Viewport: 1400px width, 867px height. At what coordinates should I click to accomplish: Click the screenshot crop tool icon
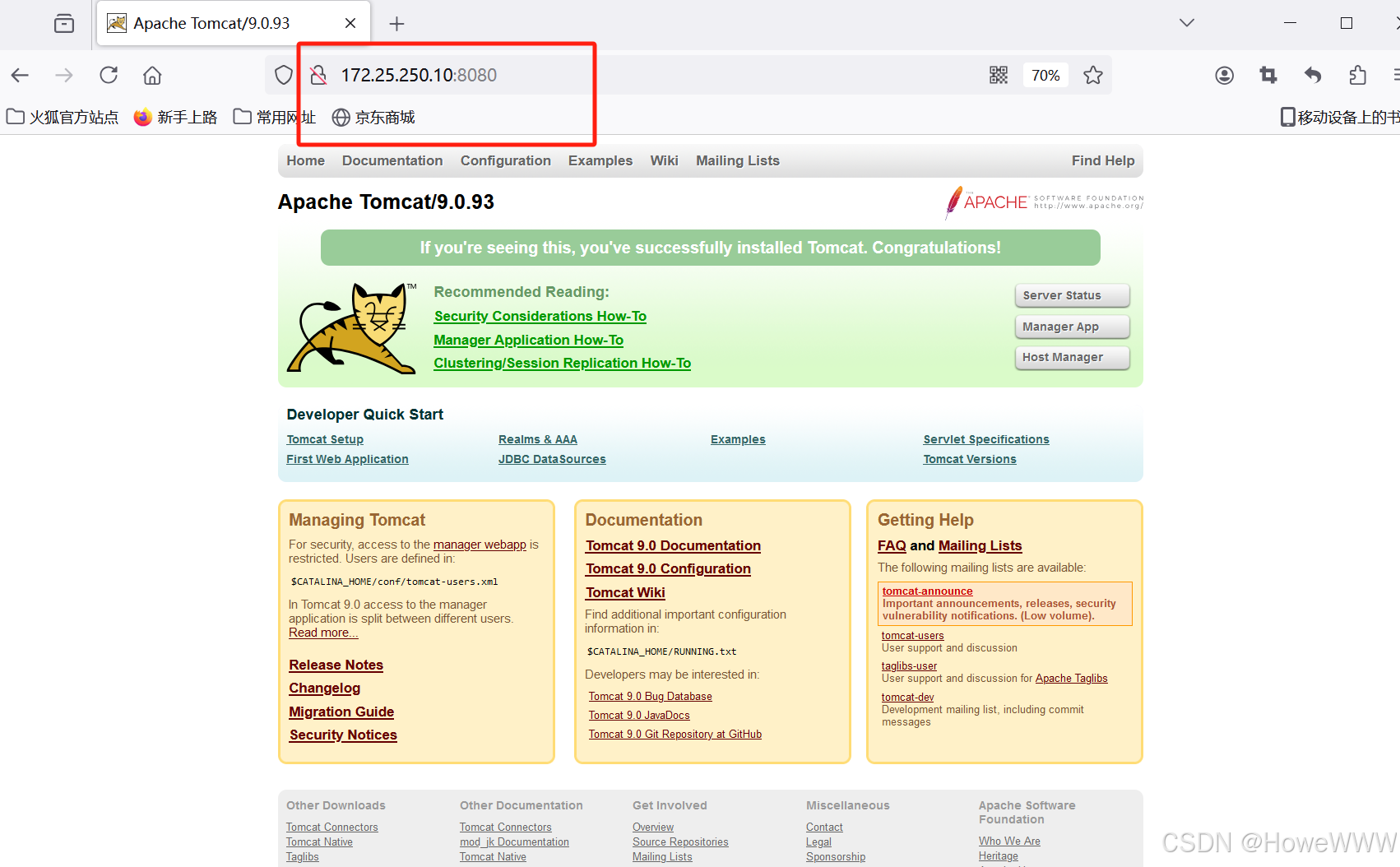1268,76
